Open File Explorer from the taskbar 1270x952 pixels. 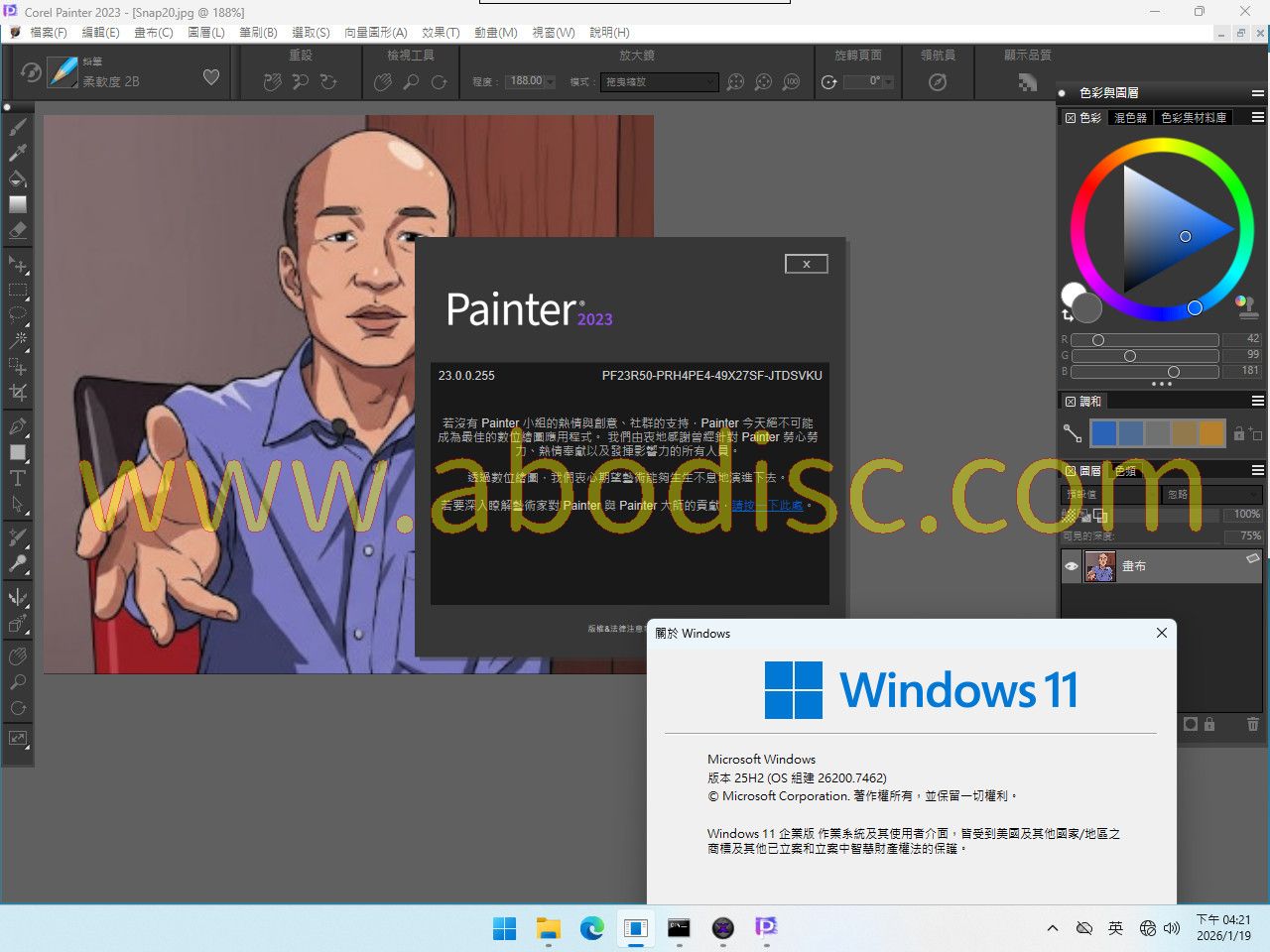pyautogui.click(x=549, y=928)
